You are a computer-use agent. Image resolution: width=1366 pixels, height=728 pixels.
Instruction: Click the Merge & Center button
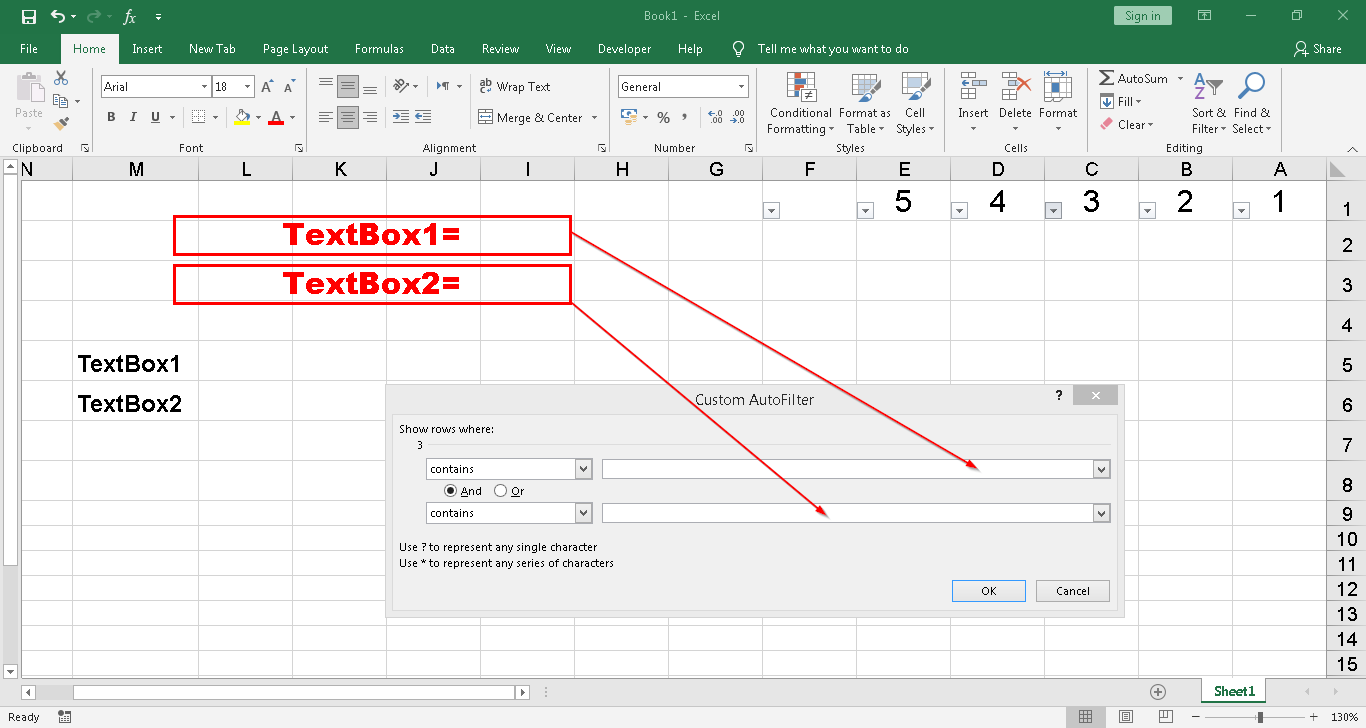pyautogui.click(x=531, y=118)
